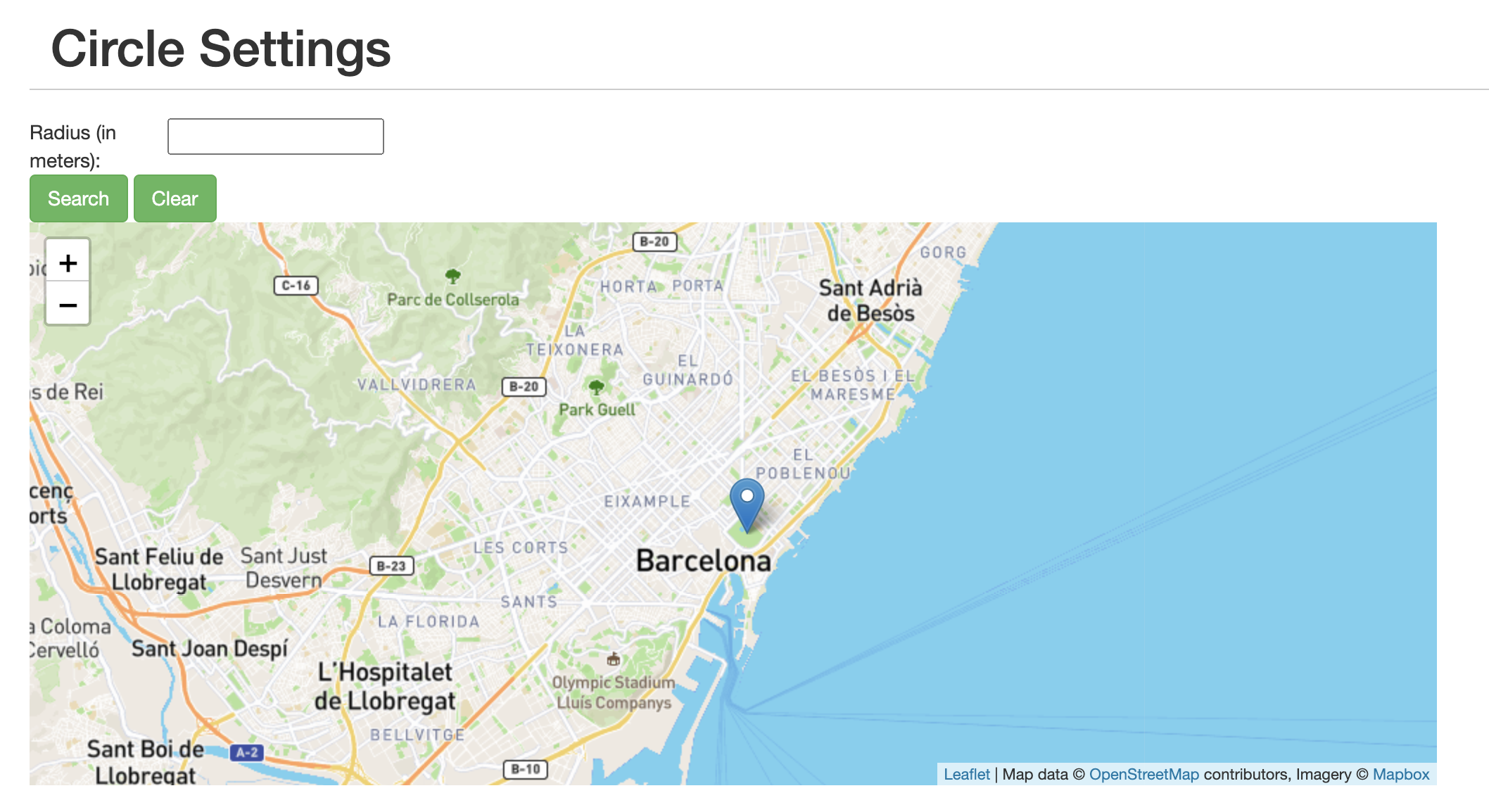1489x812 pixels.
Task: Click the Parc de Collserola tree icon
Action: coord(453,276)
